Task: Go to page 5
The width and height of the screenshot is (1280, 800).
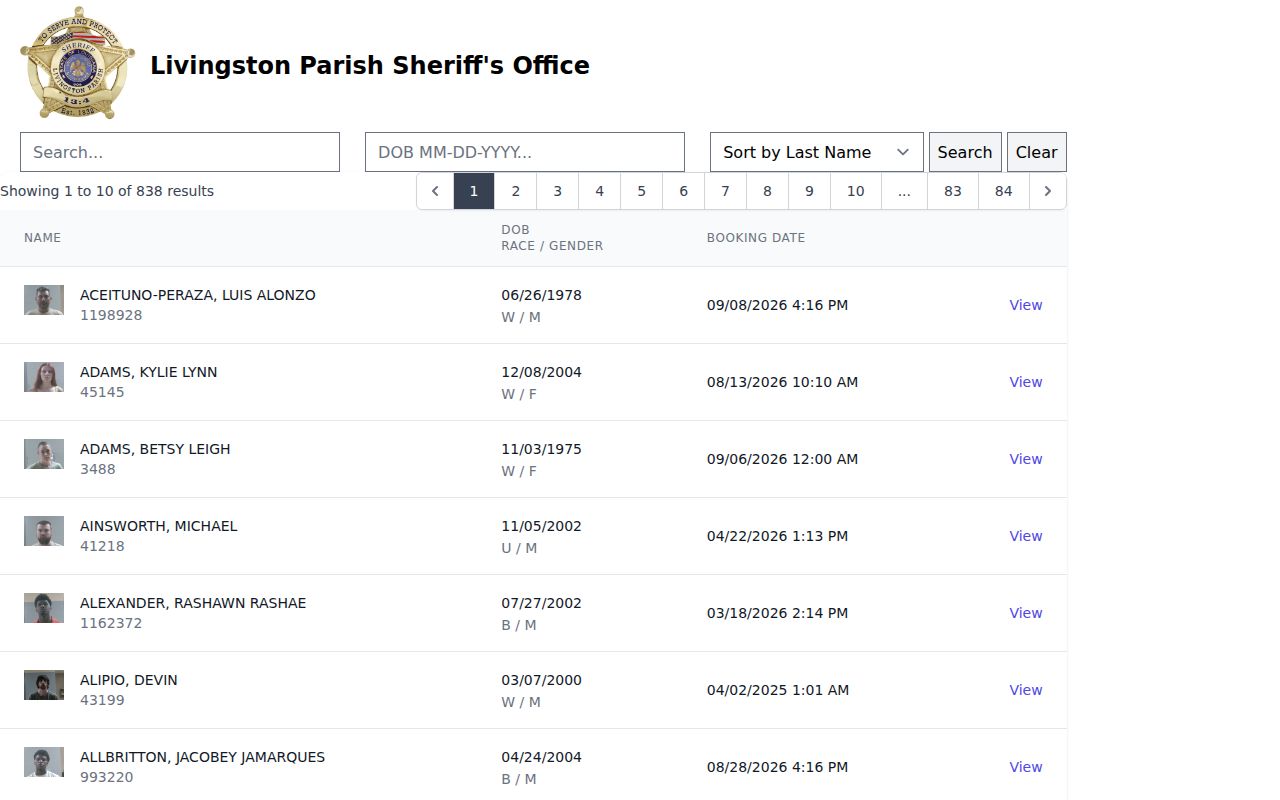Action: [642, 191]
